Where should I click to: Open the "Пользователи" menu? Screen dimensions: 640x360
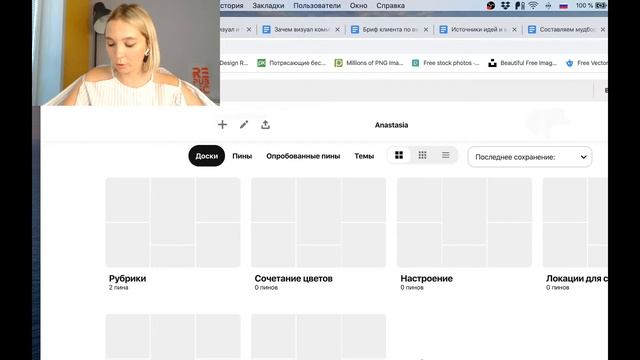click(317, 5)
